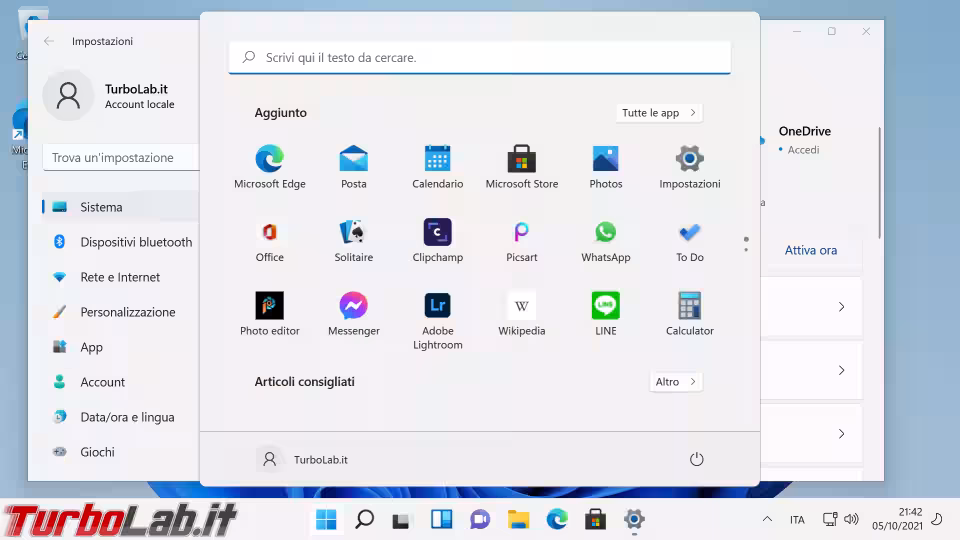Show hidden system tray icons
960x540 pixels.
tap(767, 519)
